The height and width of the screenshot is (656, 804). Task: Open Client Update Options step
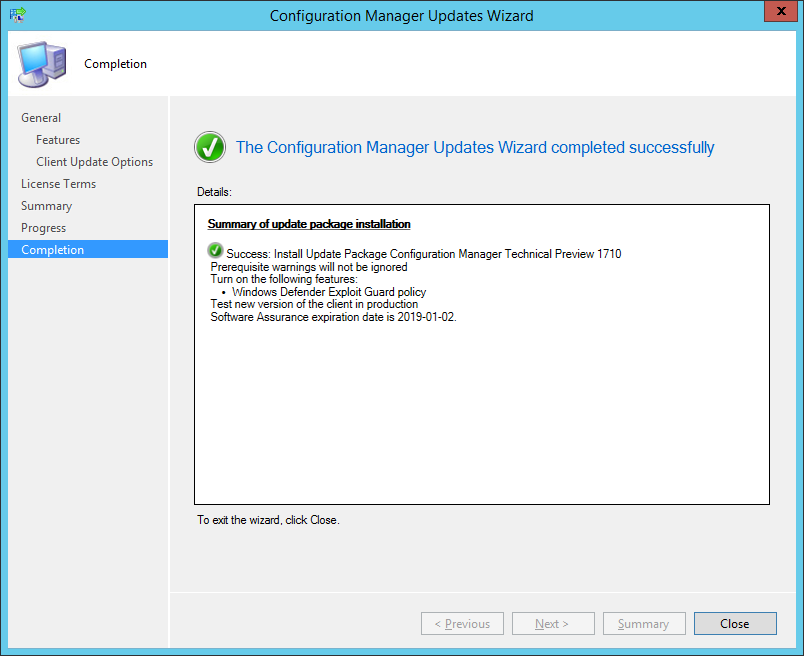click(x=94, y=162)
